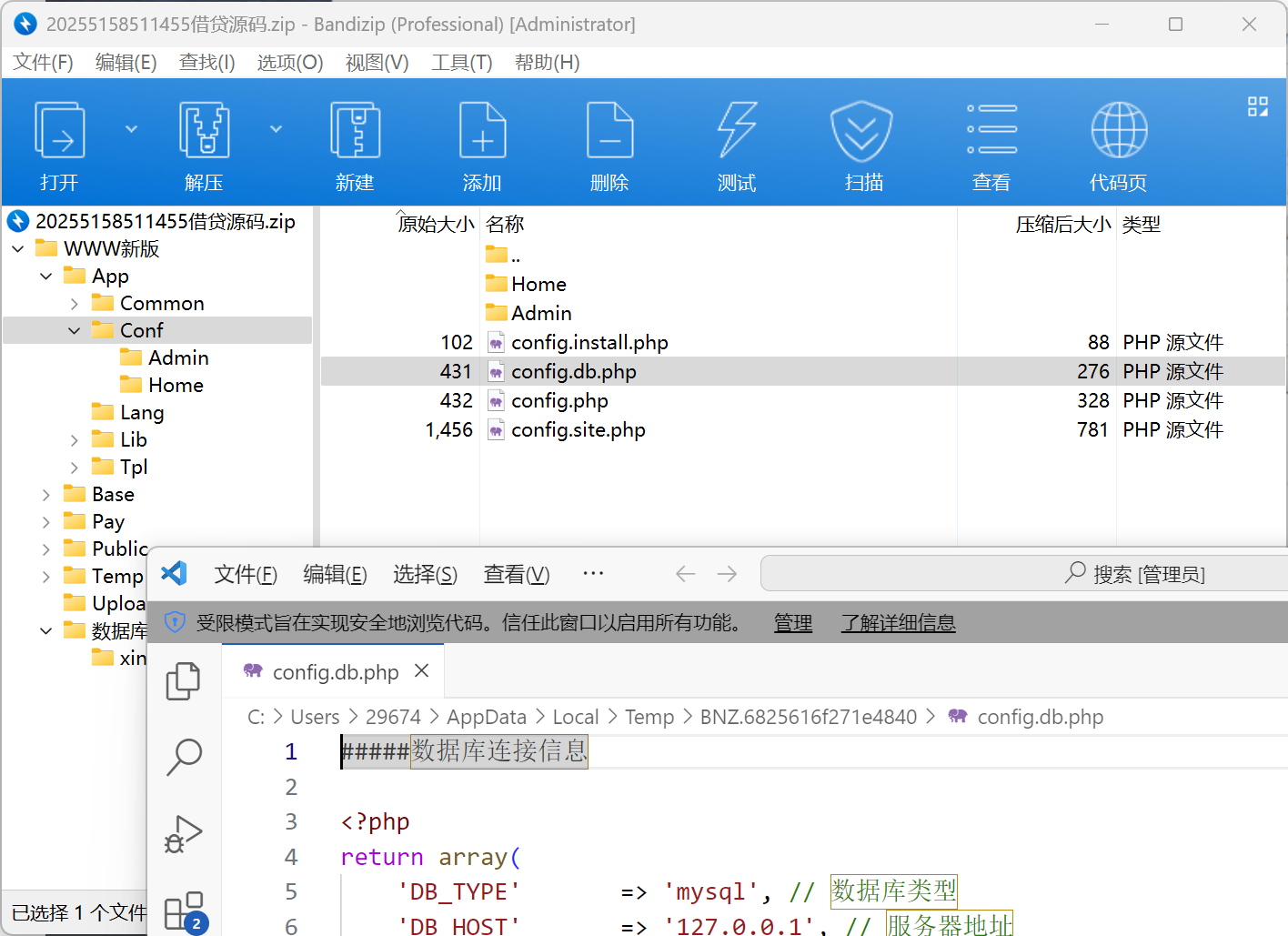Click the New archive (新建) toolbar icon
Screen dimensions: 1288x936
click(x=355, y=130)
